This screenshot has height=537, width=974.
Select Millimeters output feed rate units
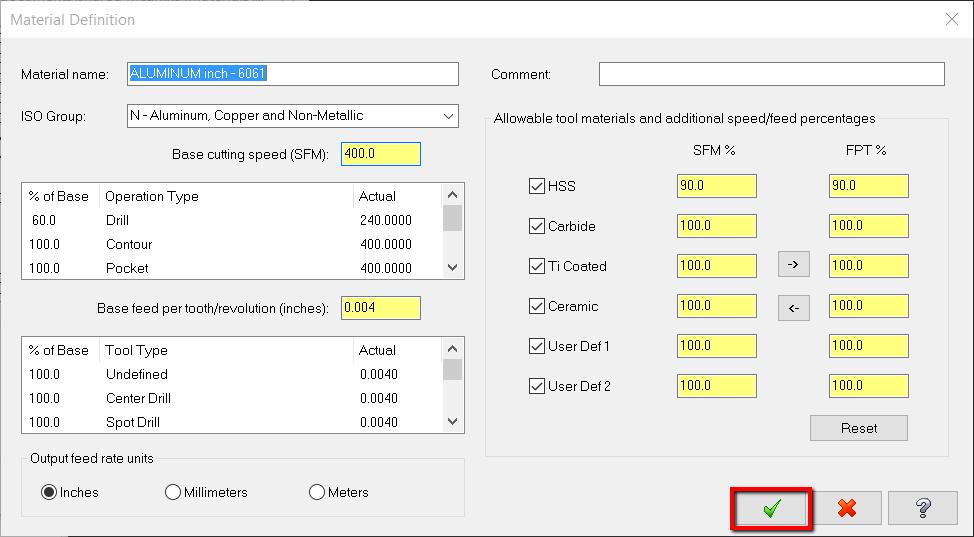point(173,492)
